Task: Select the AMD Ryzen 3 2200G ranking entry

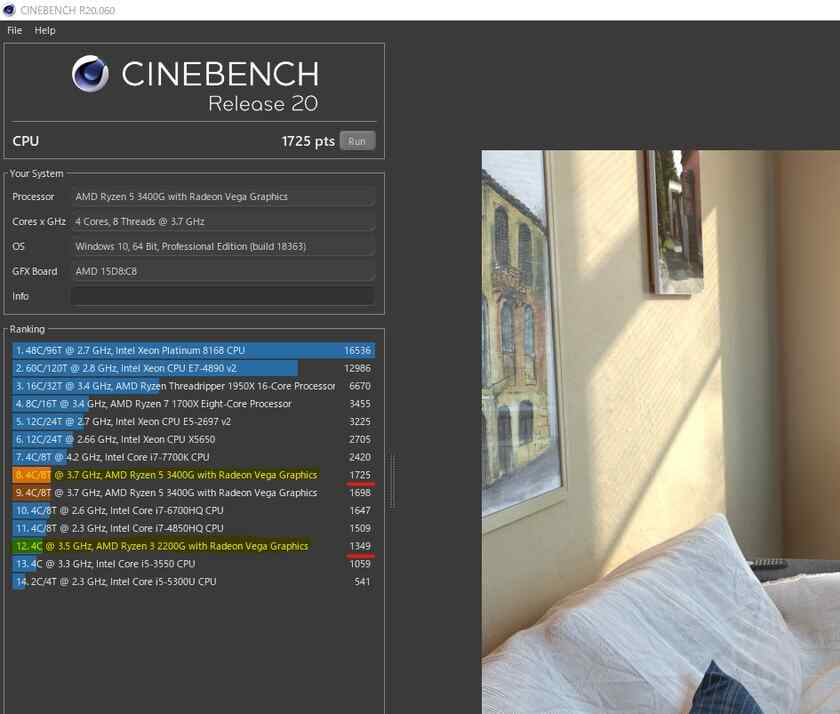Action: click(180, 546)
